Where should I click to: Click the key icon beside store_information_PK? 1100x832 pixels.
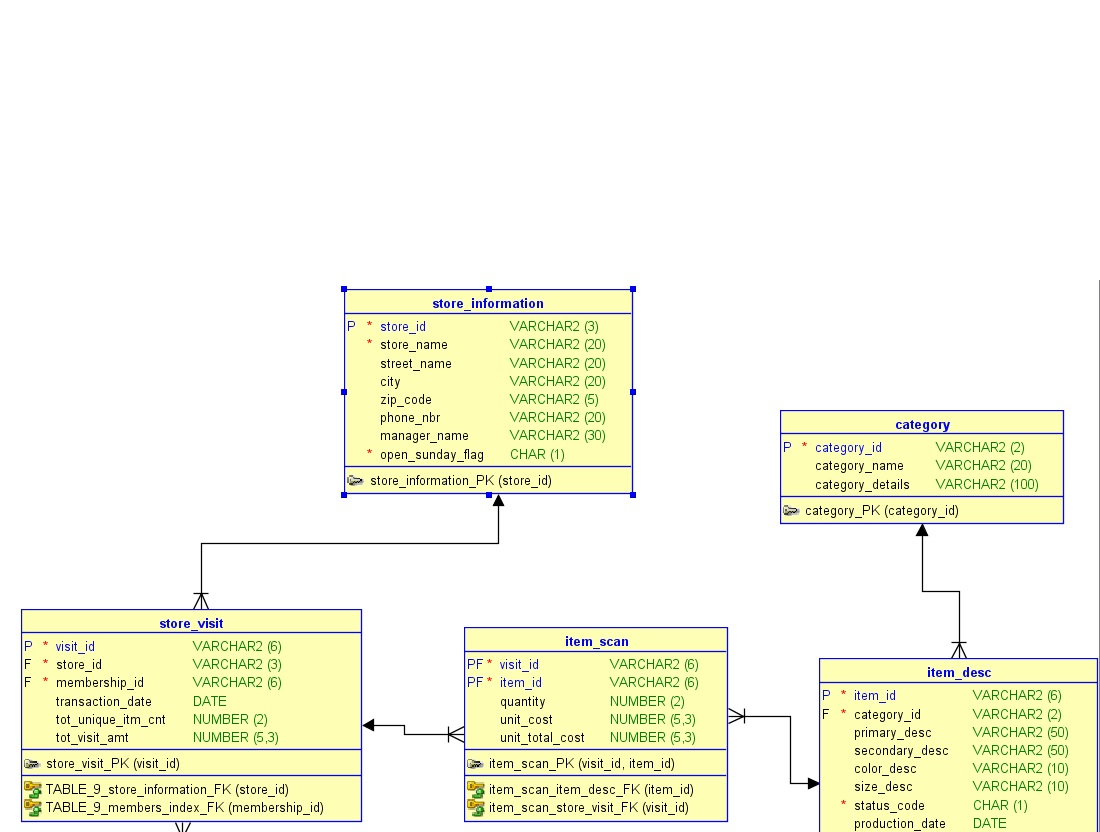(355, 480)
